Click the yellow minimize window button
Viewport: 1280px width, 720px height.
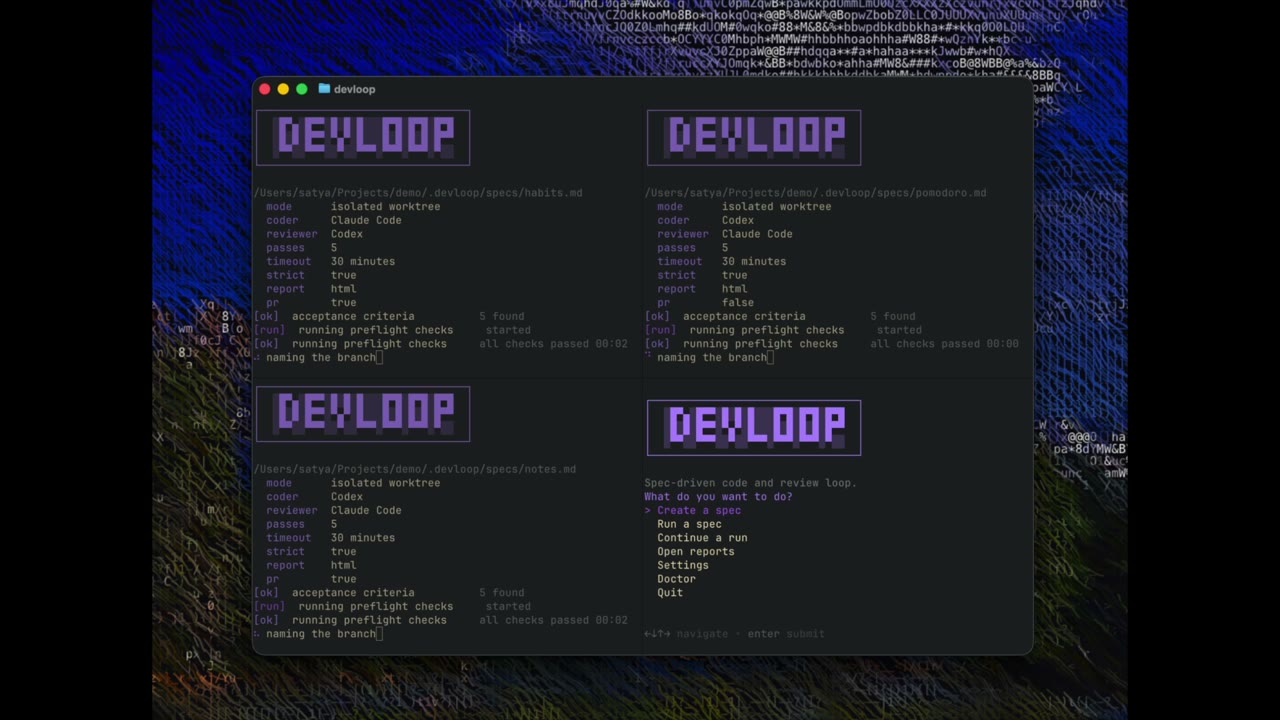click(283, 89)
